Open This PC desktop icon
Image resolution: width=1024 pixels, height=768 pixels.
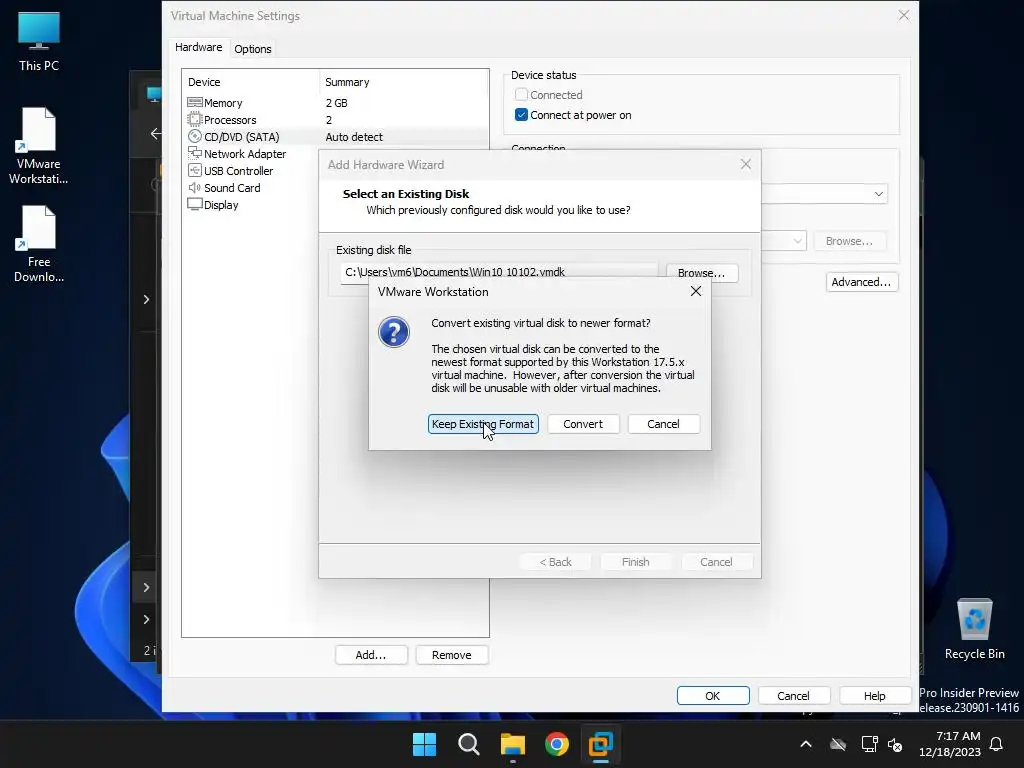tap(39, 41)
